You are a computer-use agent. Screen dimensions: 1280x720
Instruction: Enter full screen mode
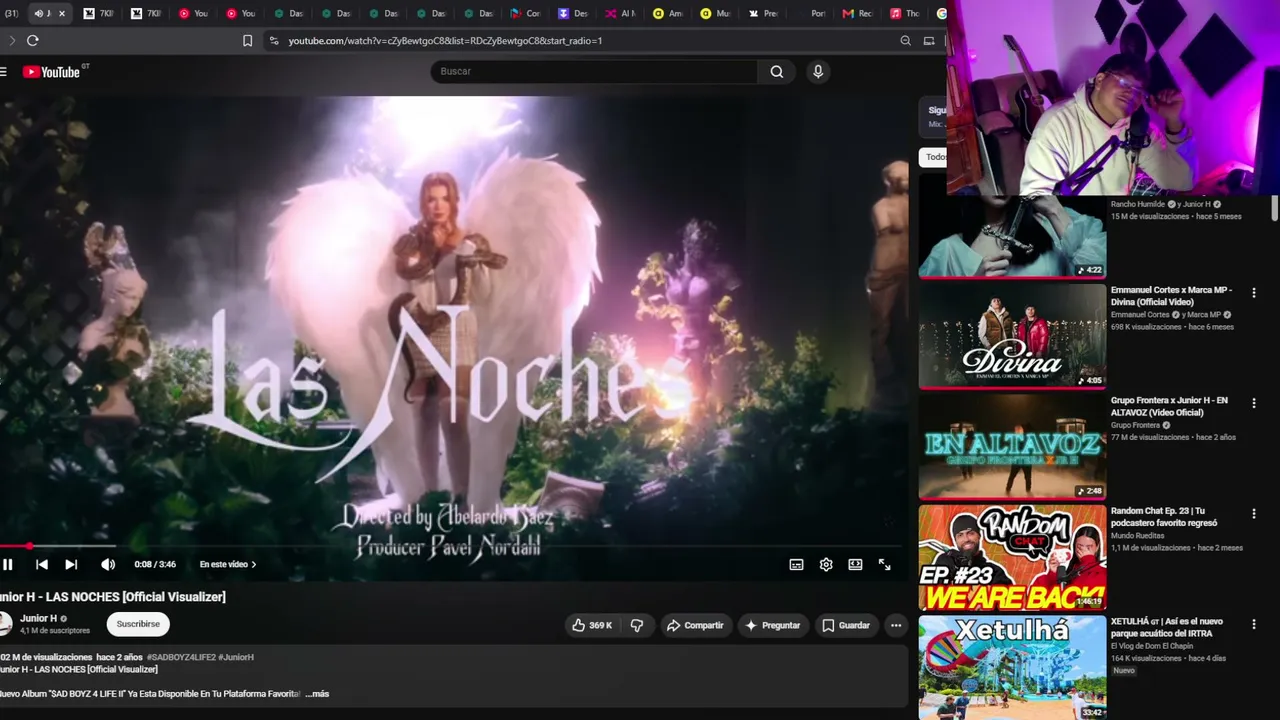tap(885, 564)
